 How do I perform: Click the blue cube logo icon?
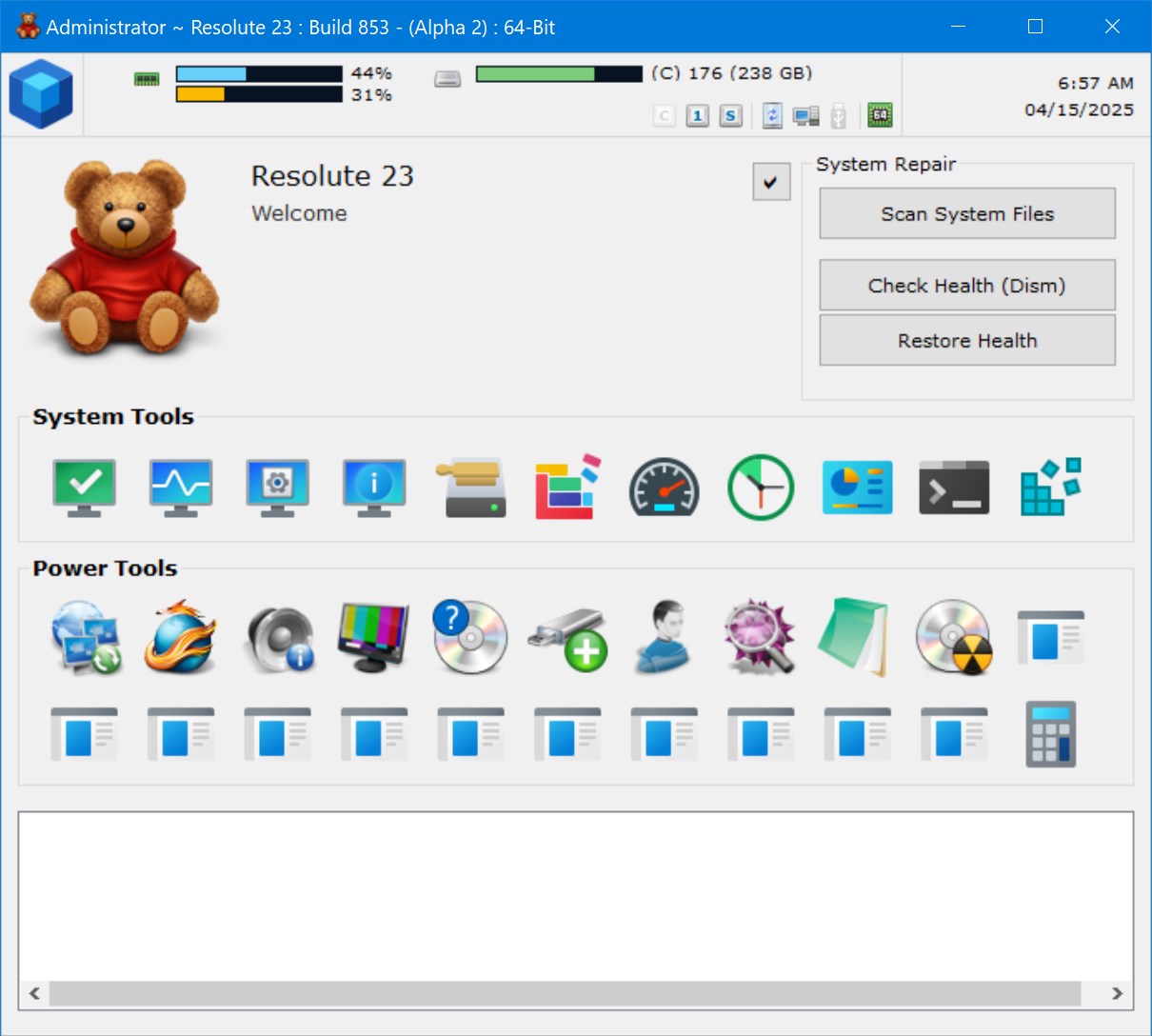(41, 93)
